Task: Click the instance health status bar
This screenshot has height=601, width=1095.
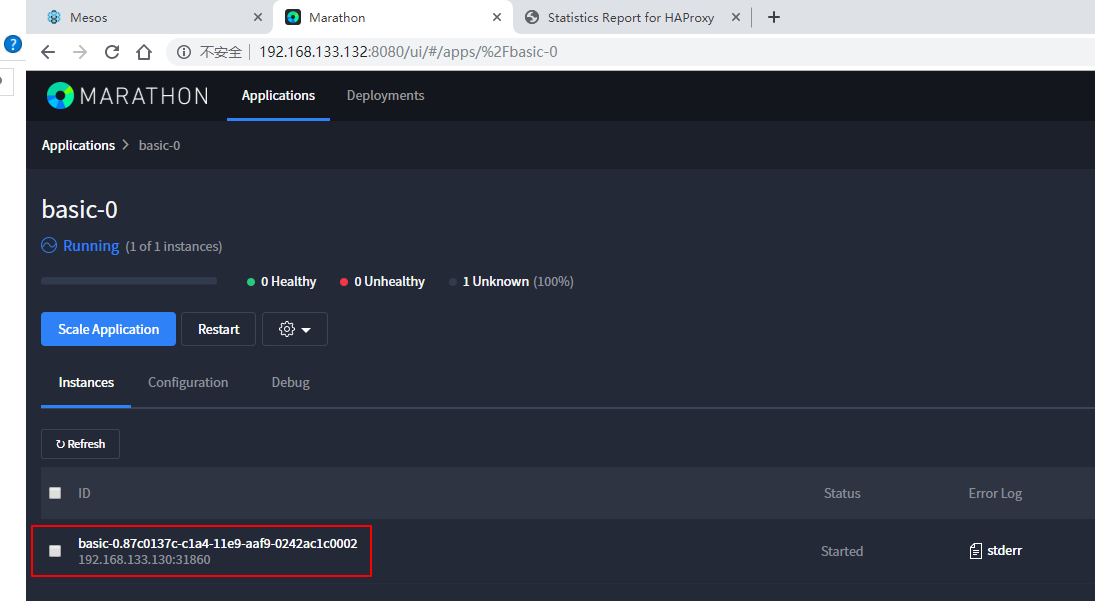Action: point(129,281)
